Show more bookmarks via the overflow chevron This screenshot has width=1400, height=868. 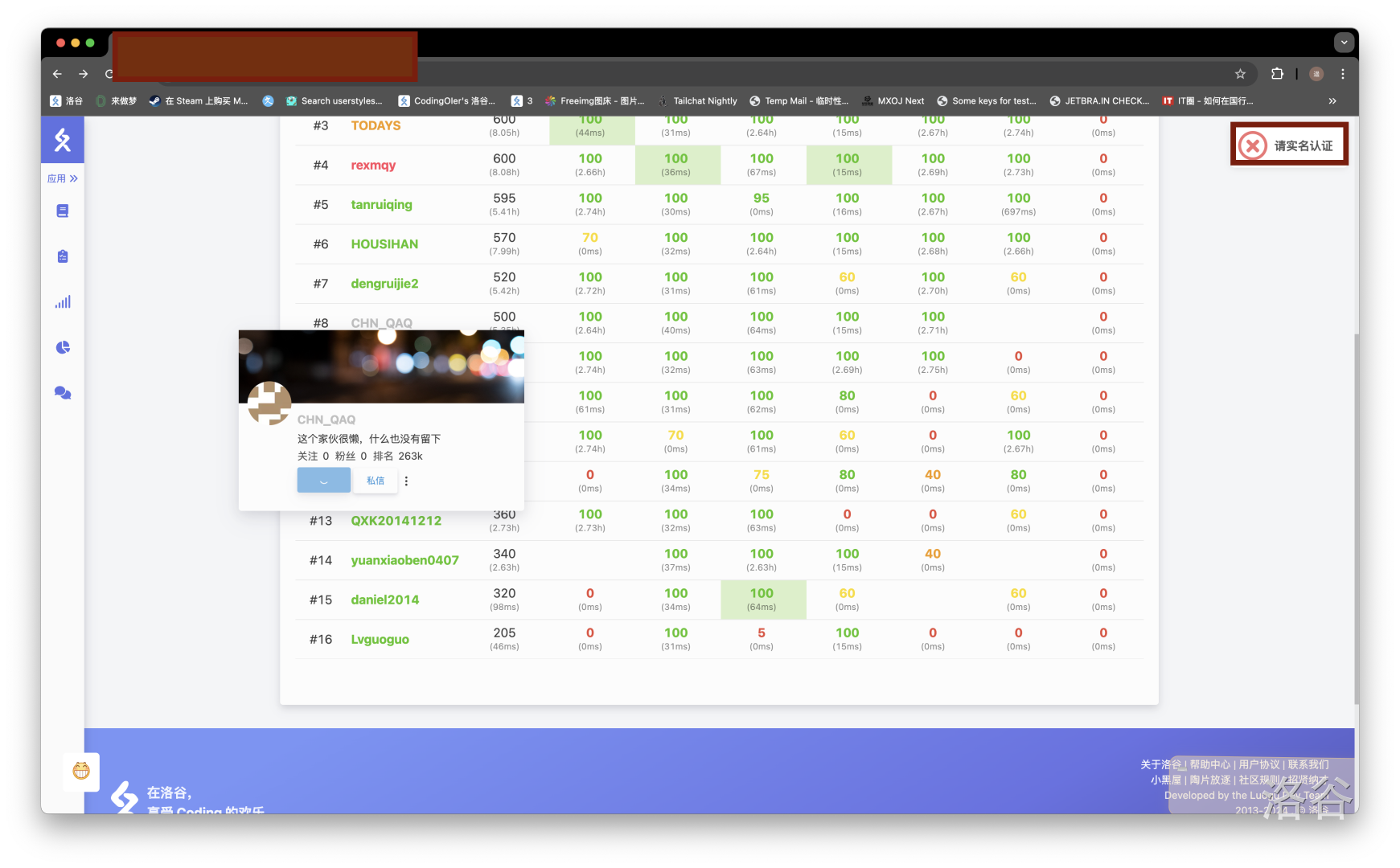[x=1332, y=101]
